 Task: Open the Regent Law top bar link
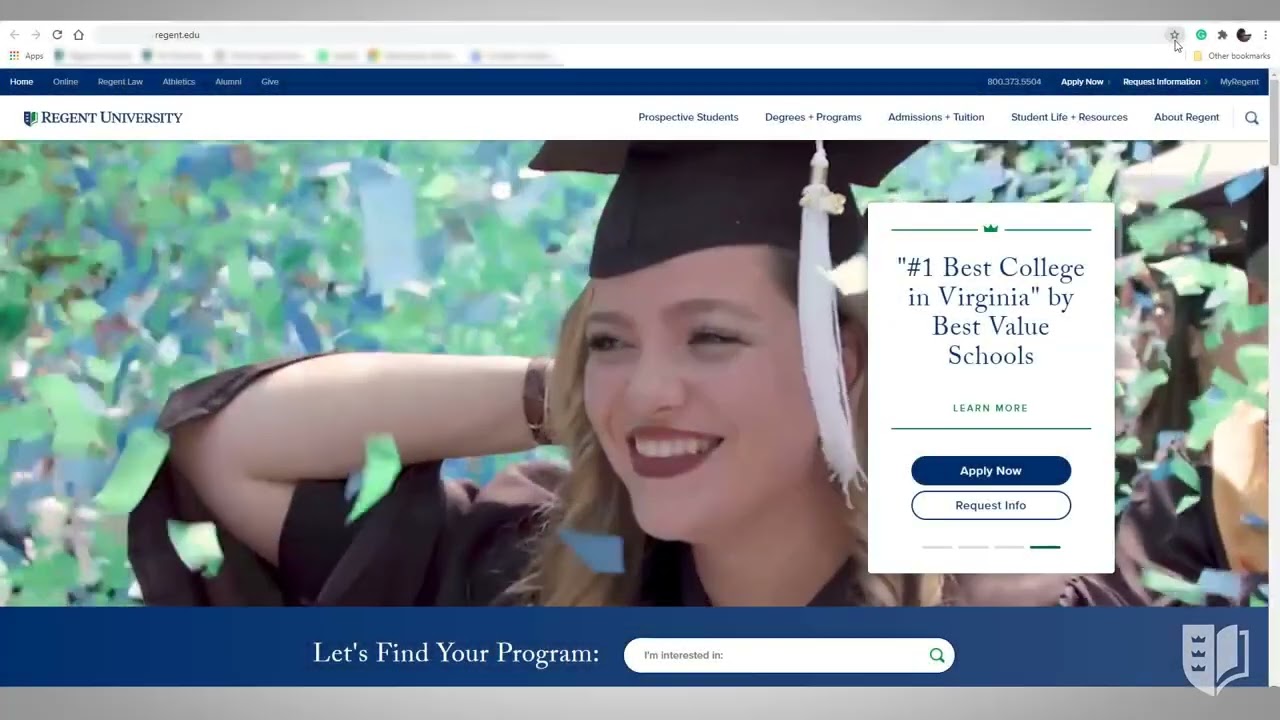[x=120, y=82]
